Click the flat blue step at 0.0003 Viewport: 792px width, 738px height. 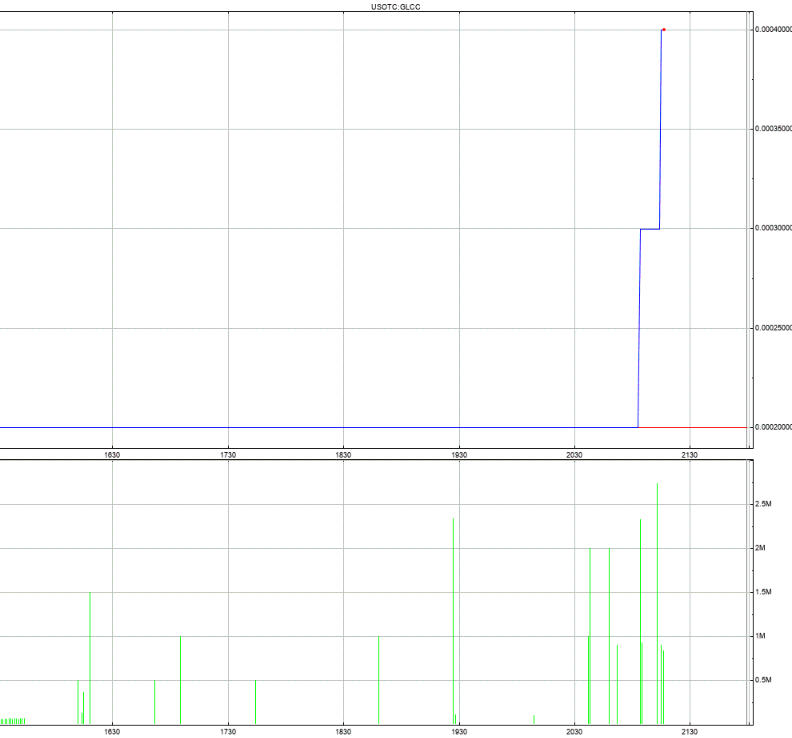point(649,229)
